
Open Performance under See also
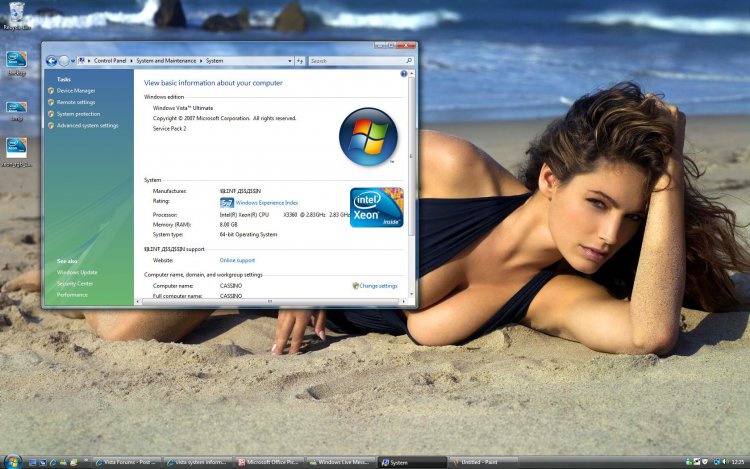[72, 294]
